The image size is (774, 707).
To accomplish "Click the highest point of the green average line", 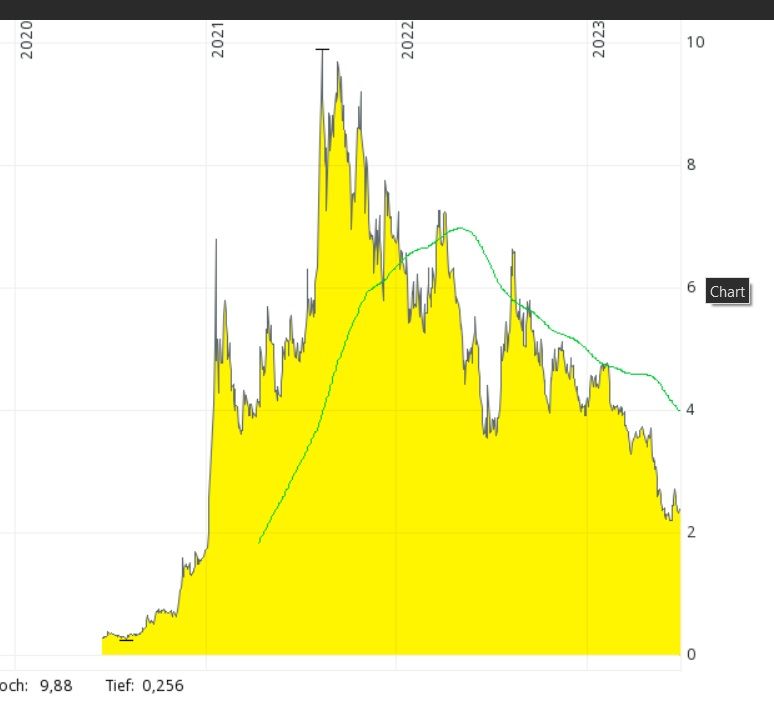I will click(460, 228).
